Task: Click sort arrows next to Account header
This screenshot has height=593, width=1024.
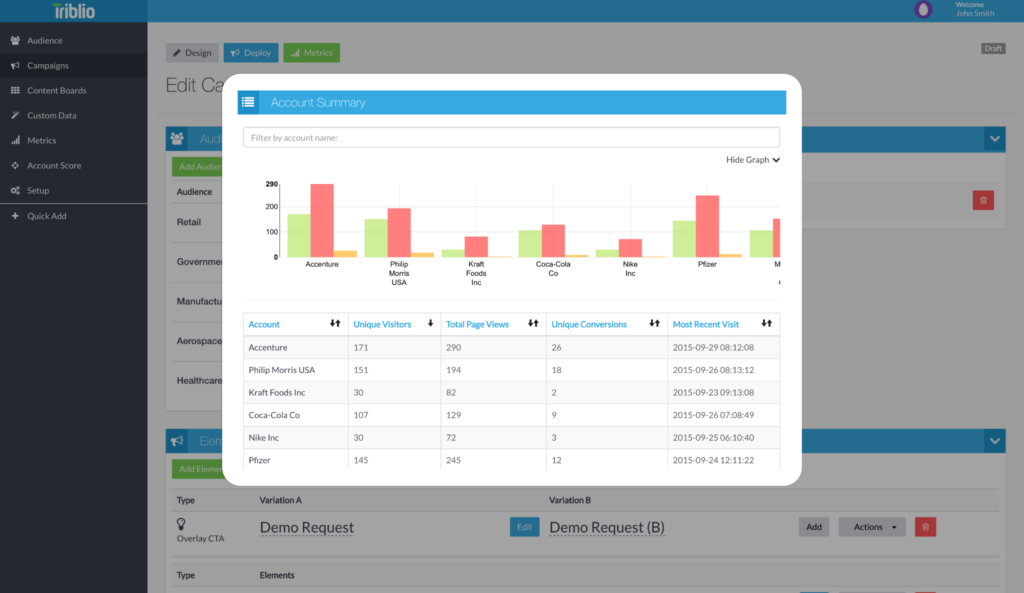Action: coord(335,323)
